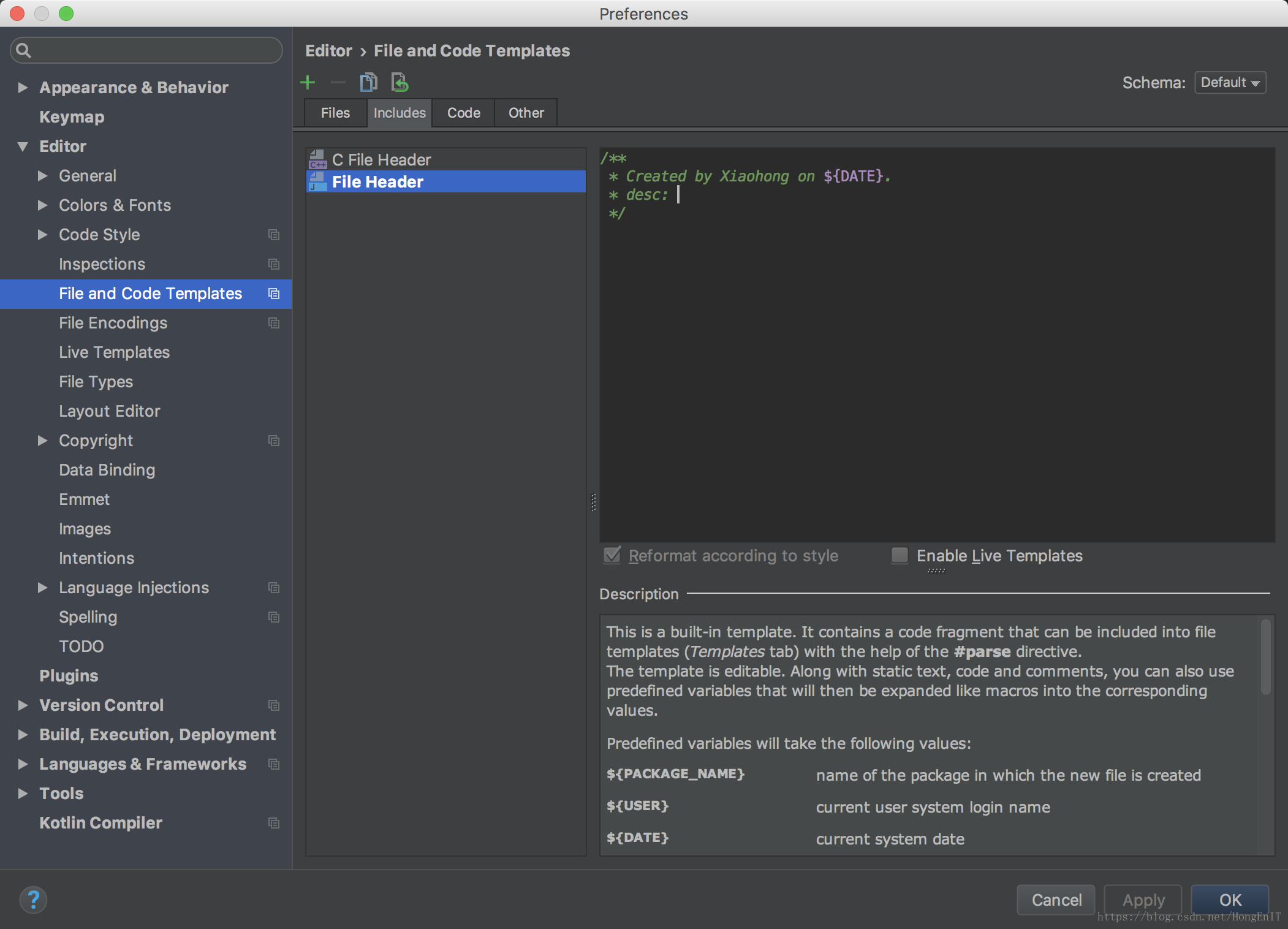
Task: Switch to the Other tab
Action: [x=526, y=113]
